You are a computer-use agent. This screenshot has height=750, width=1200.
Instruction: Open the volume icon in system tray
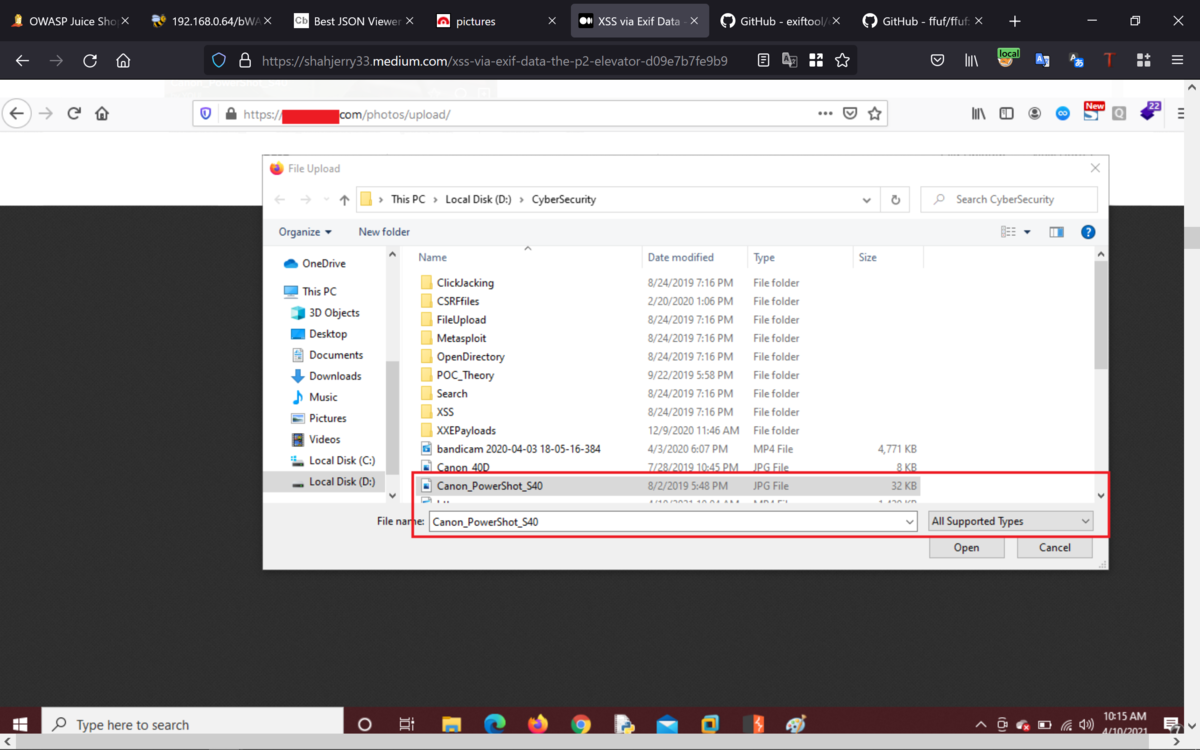tap(1086, 724)
